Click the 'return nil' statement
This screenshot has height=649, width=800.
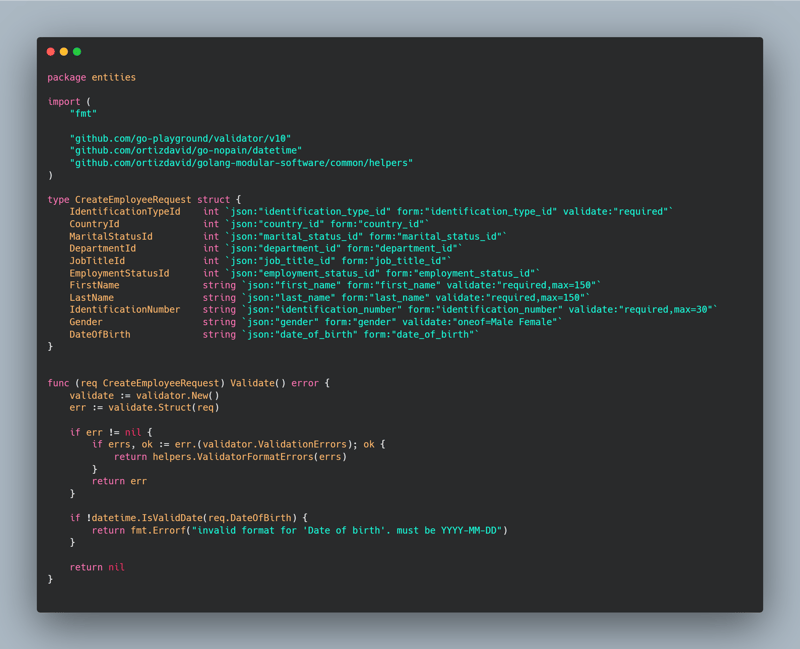(97, 567)
